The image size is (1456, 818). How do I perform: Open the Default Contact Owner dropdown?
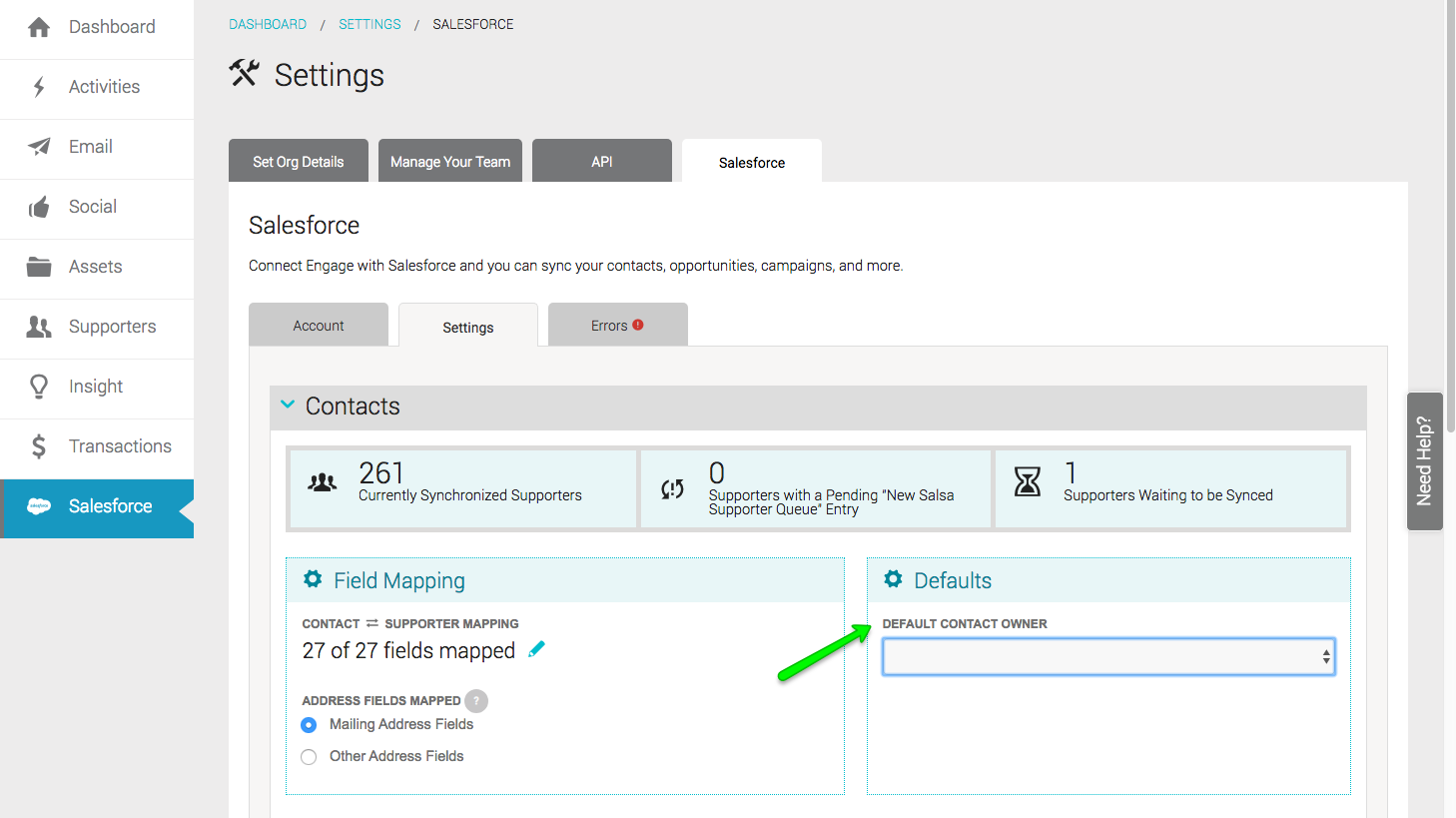pos(1108,657)
